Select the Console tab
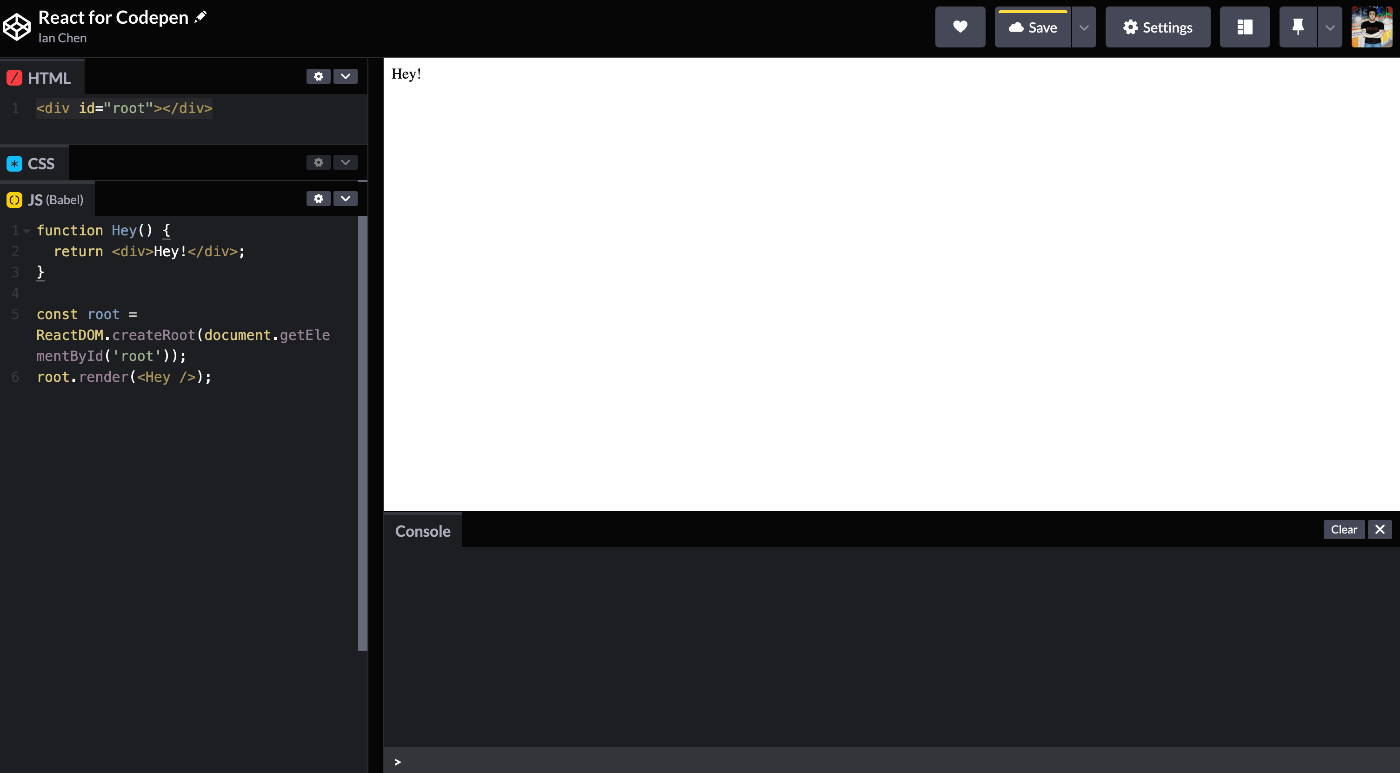Image resolution: width=1400 pixels, height=773 pixels. coord(423,531)
